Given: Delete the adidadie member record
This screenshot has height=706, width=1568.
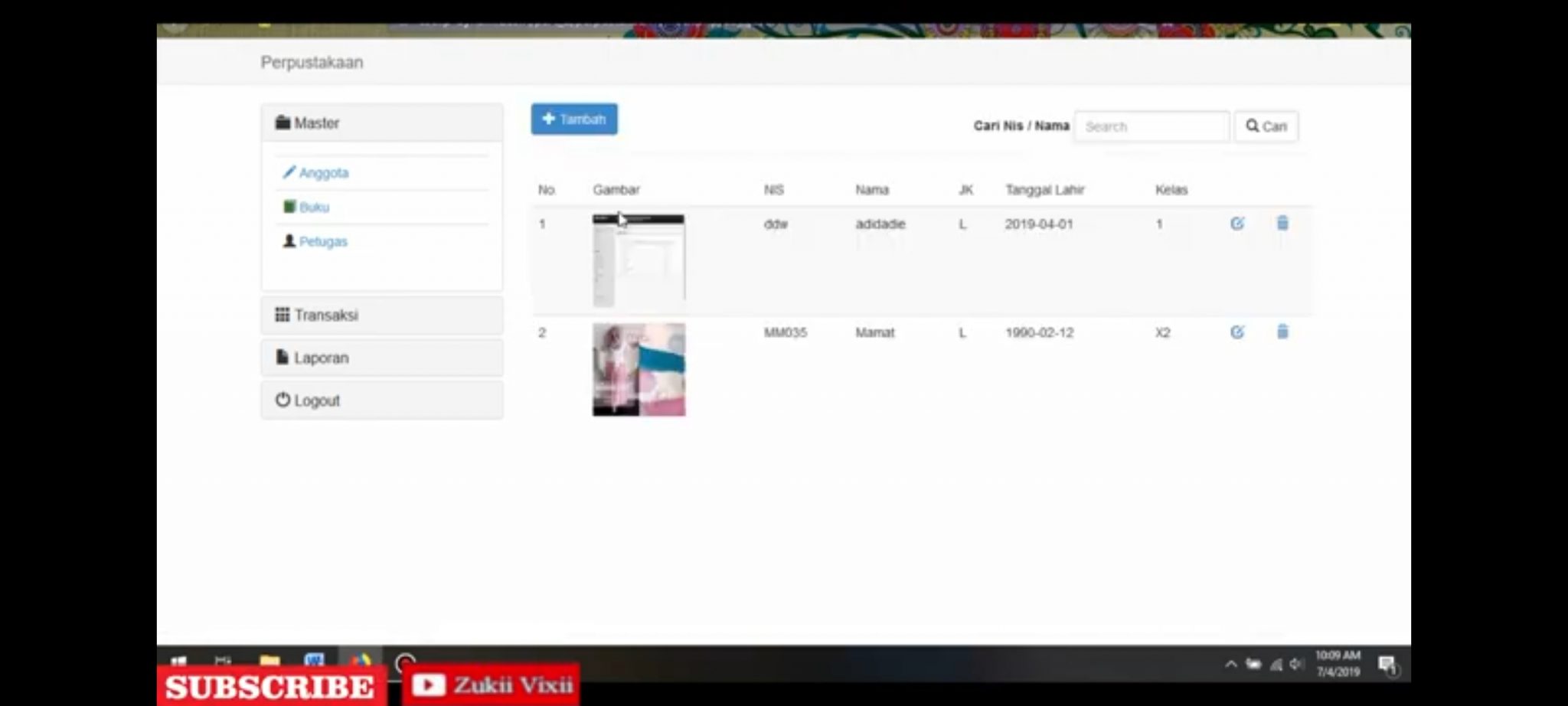Looking at the screenshot, I should pyautogui.click(x=1282, y=224).
